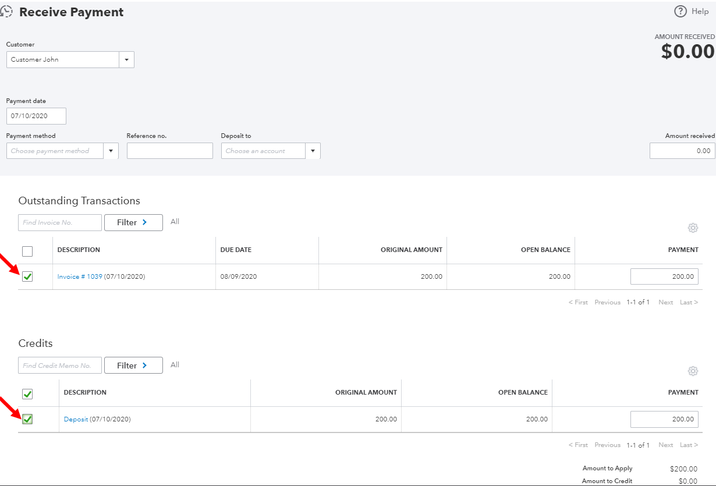This screenshot has width=716, height=486.
Task: Open Outstanding Transactions settings gear
Action: (693, 228)
